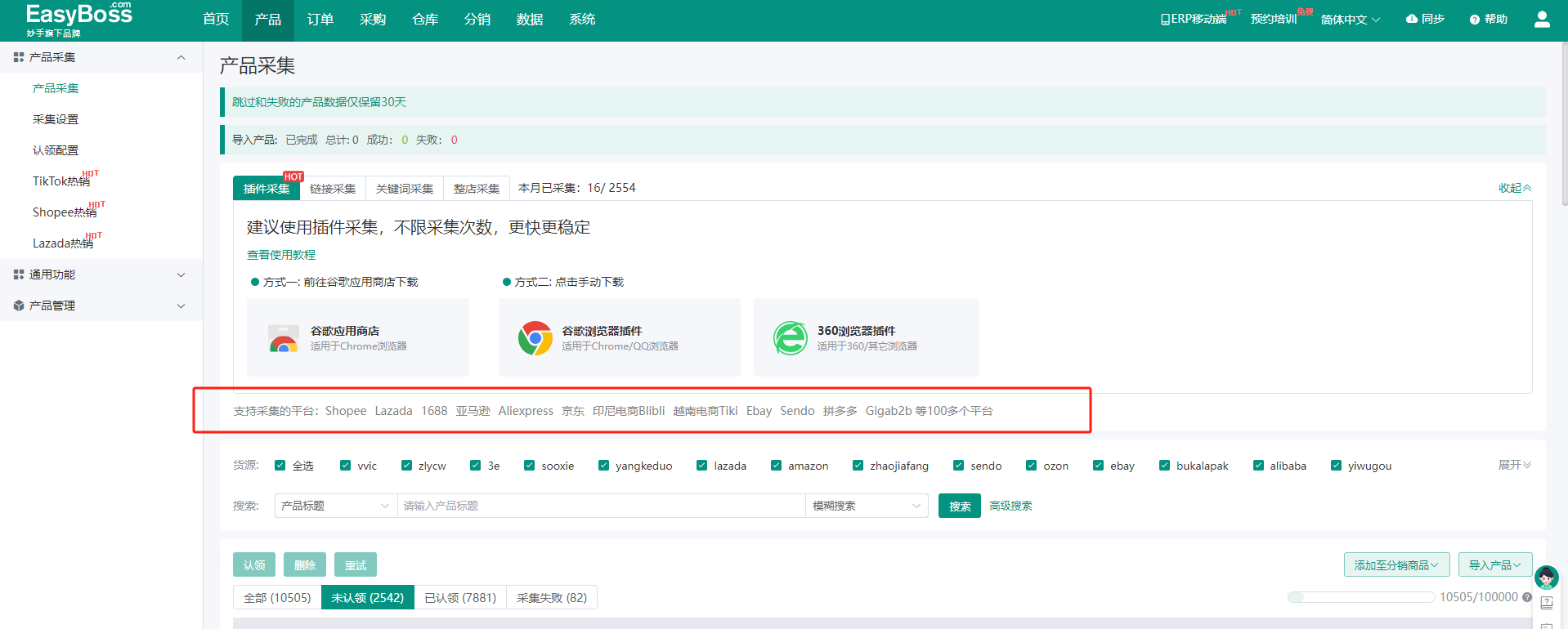1568x629 pixels.
Task: Show the 已认领 (7881) tab
Action: click(460, 598)
